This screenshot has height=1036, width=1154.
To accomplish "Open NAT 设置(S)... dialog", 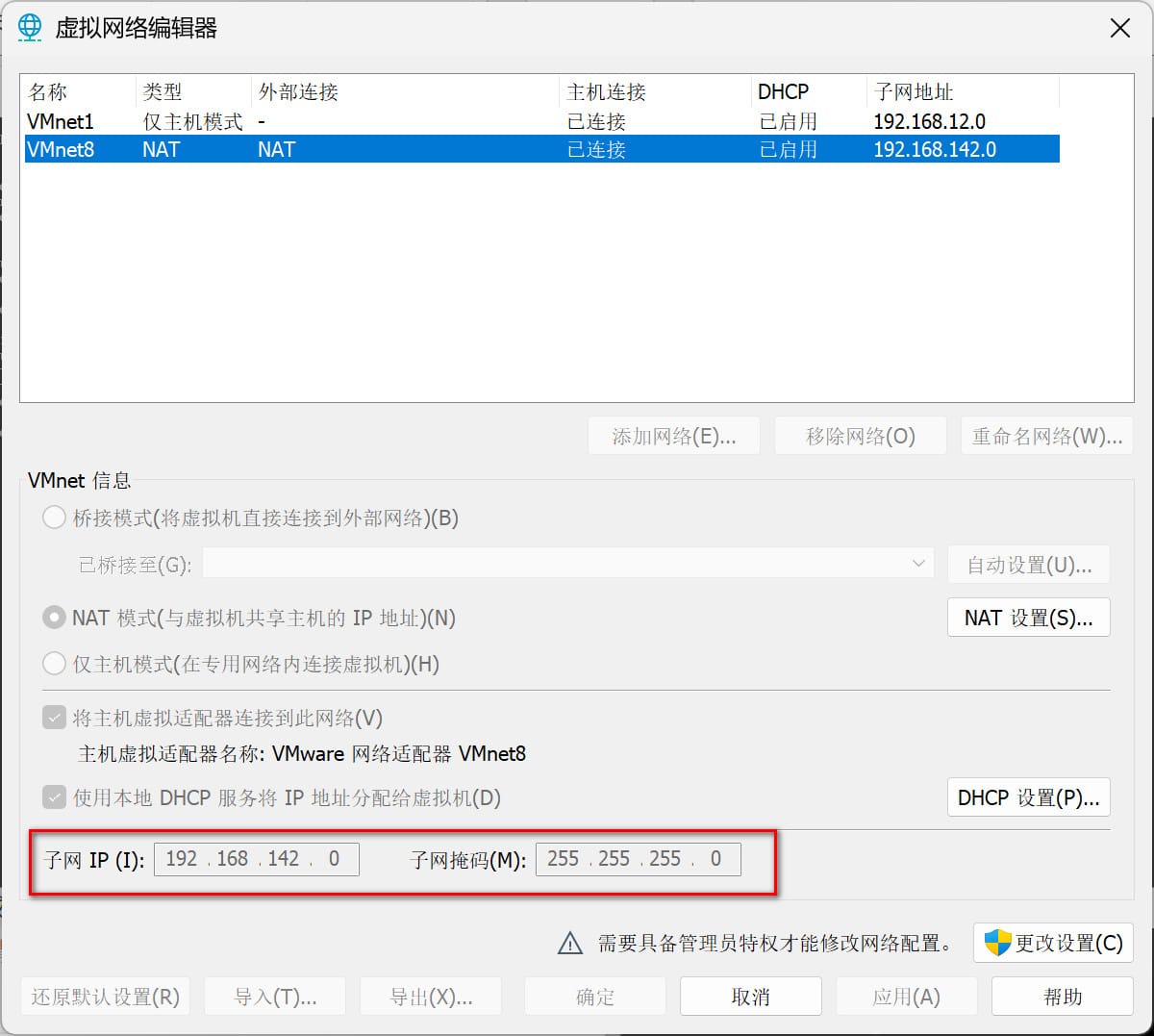I will pos(1029,618).
